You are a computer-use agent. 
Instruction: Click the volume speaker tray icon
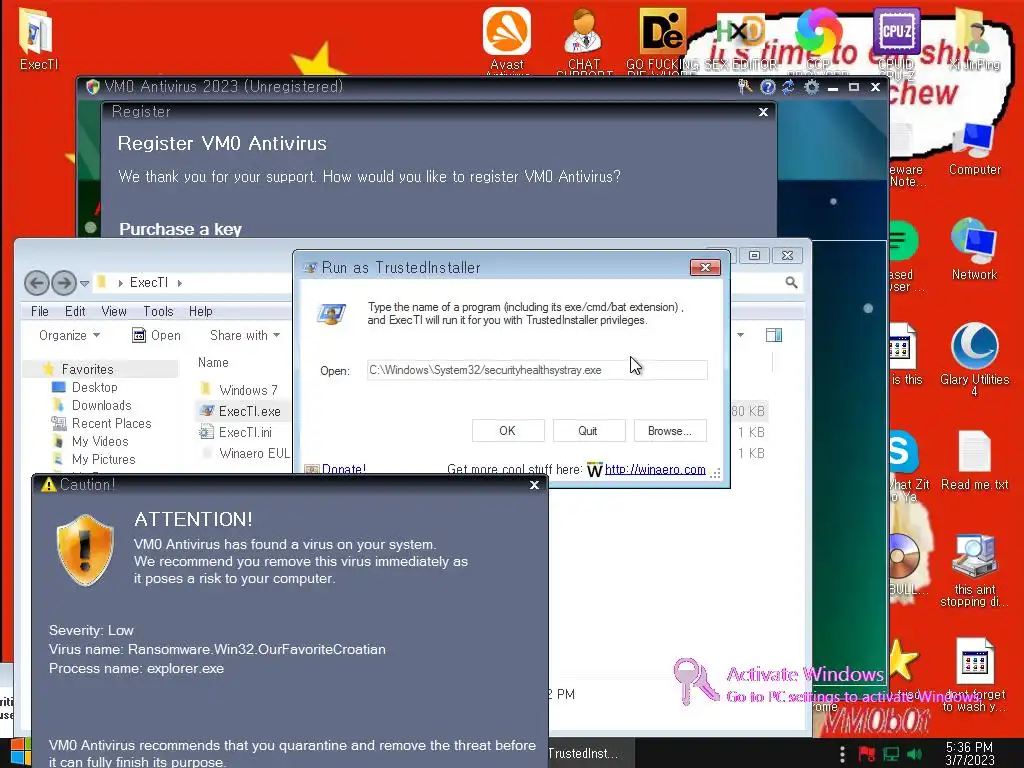coord(914,754)
